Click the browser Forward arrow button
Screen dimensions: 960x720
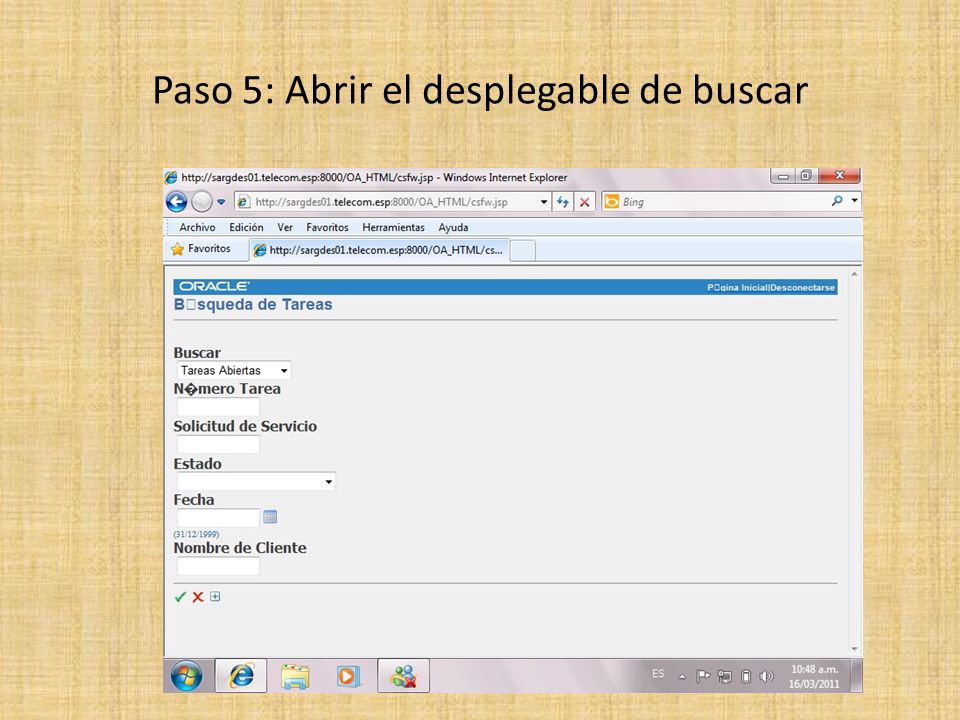(x=201, y=201)
